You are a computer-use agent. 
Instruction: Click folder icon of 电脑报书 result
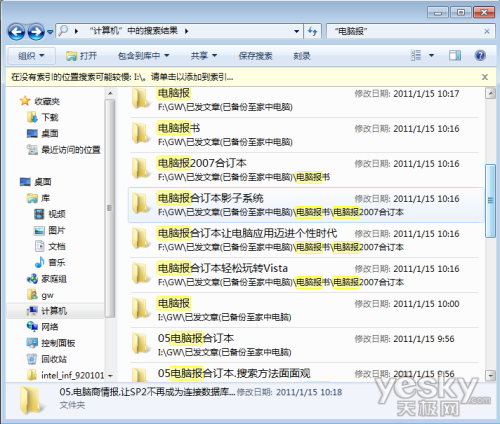[140, 133]
